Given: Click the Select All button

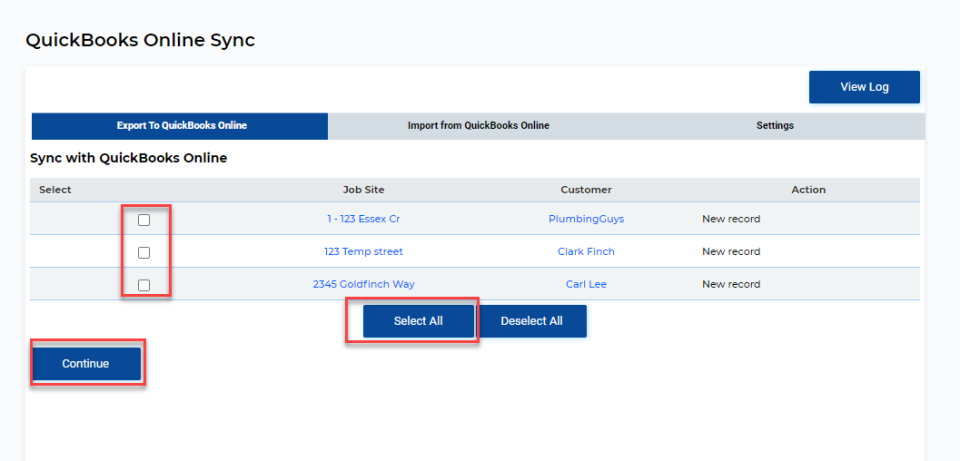Looking at the screenshot, I should tap(418, 321).
